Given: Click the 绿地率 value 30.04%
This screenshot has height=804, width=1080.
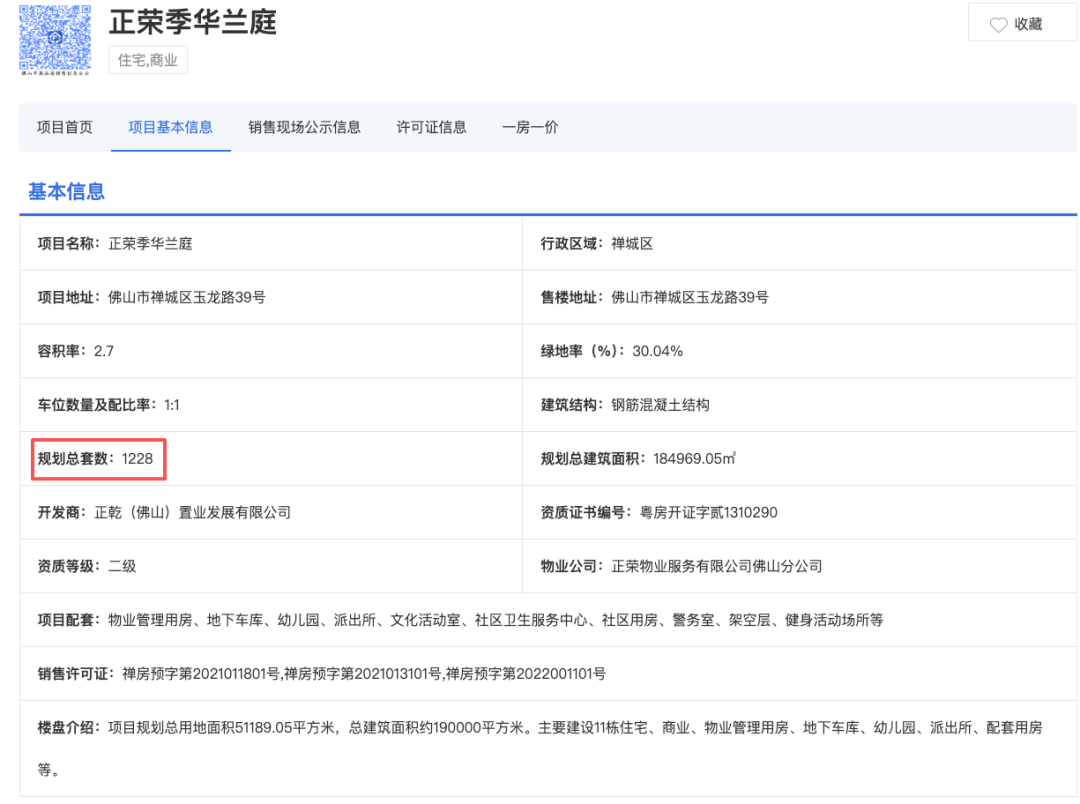Looking at the screenshot, I should coord(658,351).
